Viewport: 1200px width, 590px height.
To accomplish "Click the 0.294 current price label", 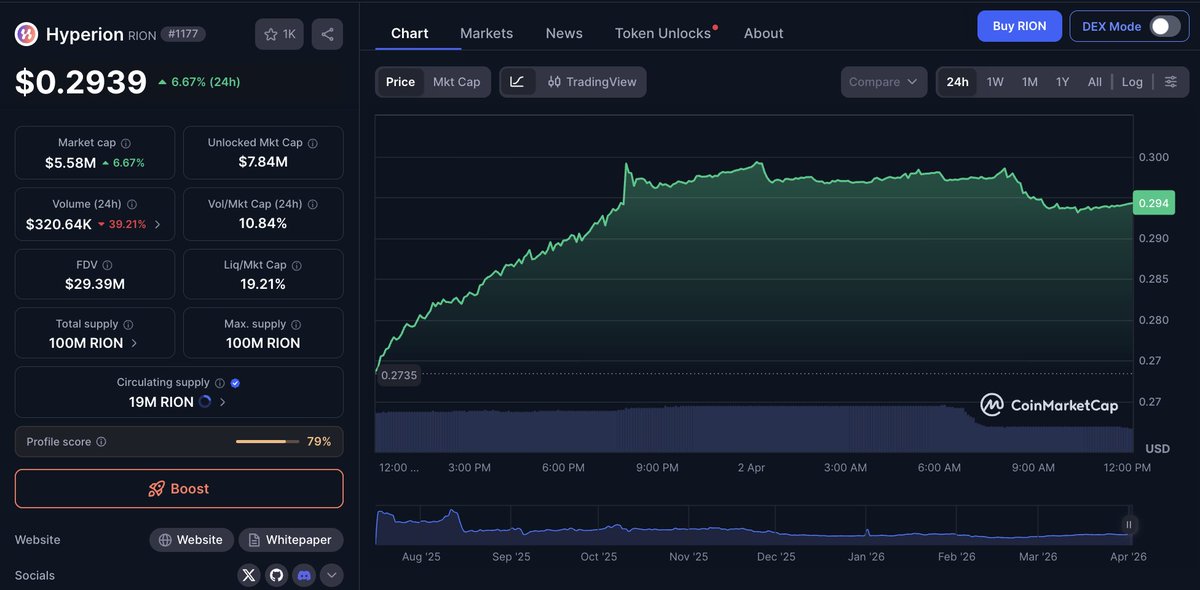I will coord(1152,203).
